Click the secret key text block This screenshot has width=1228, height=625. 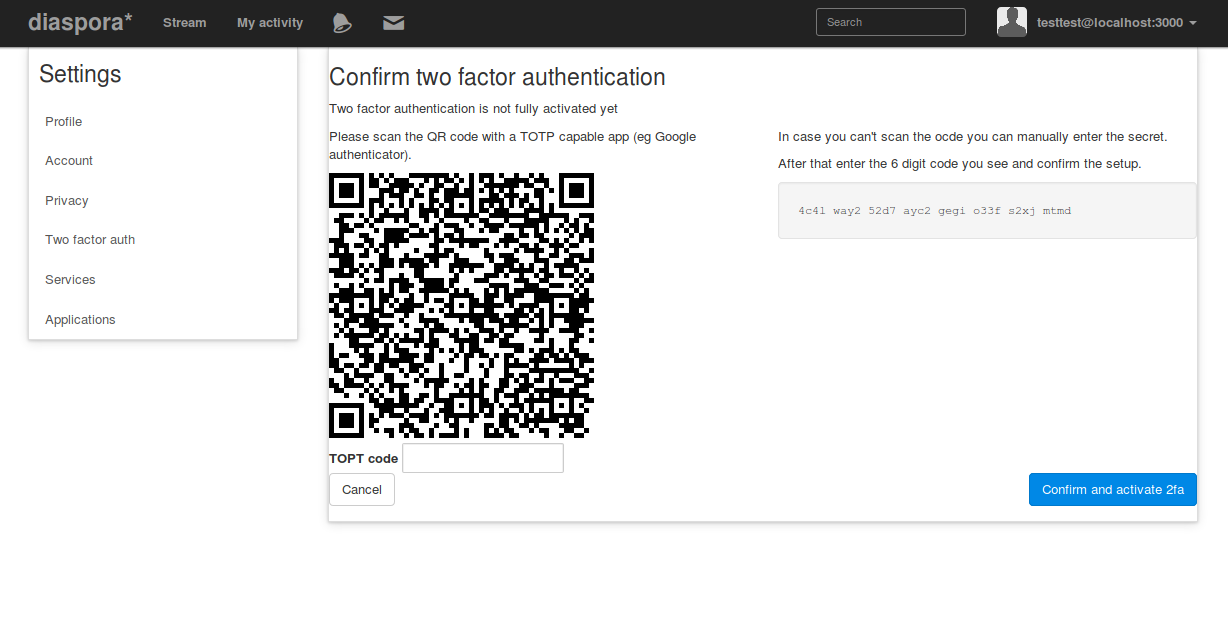tap(987, 211)
